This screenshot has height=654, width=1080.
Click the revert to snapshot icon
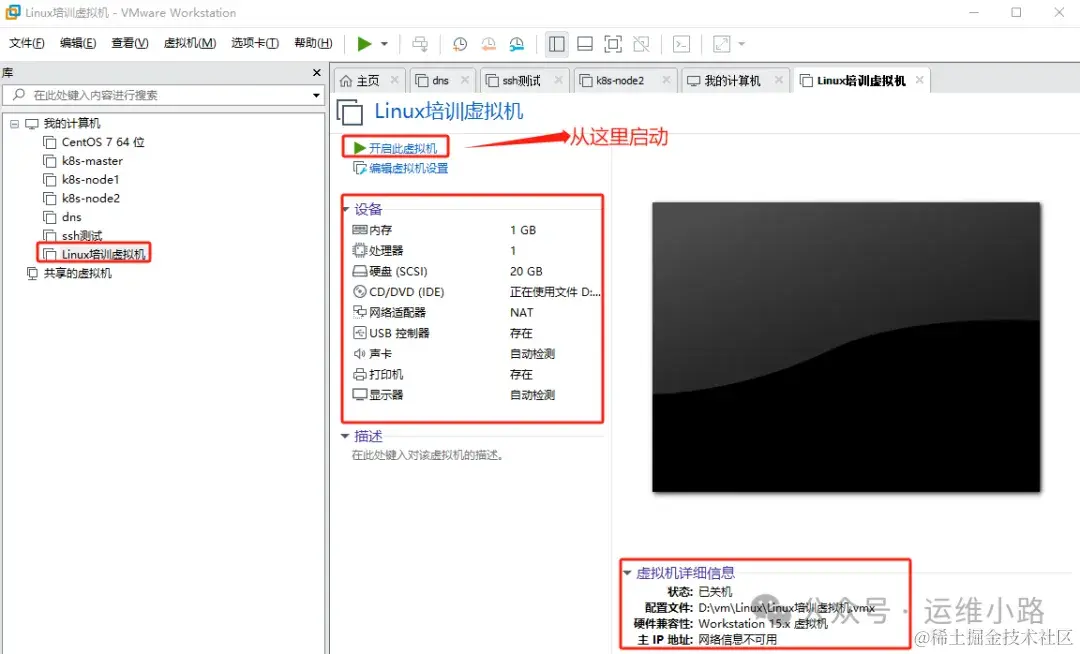[x=488, y=44]
